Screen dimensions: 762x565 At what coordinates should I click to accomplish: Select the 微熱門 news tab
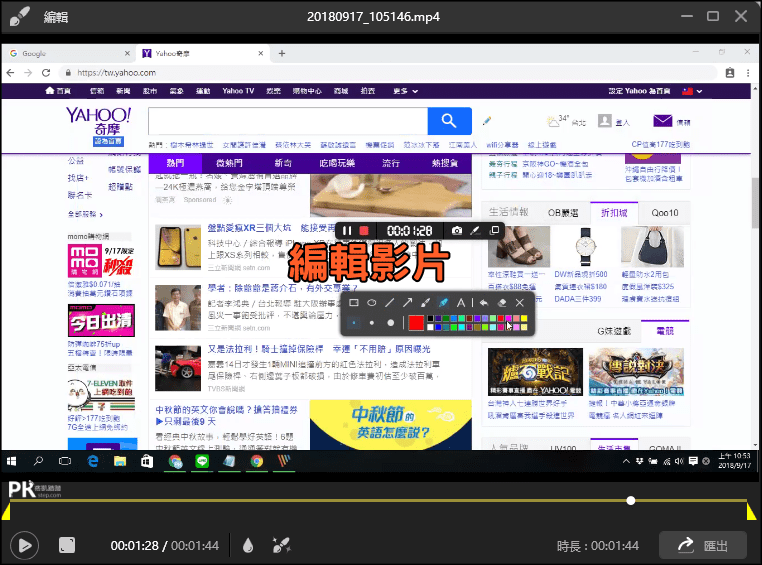(x=229, y=163)
